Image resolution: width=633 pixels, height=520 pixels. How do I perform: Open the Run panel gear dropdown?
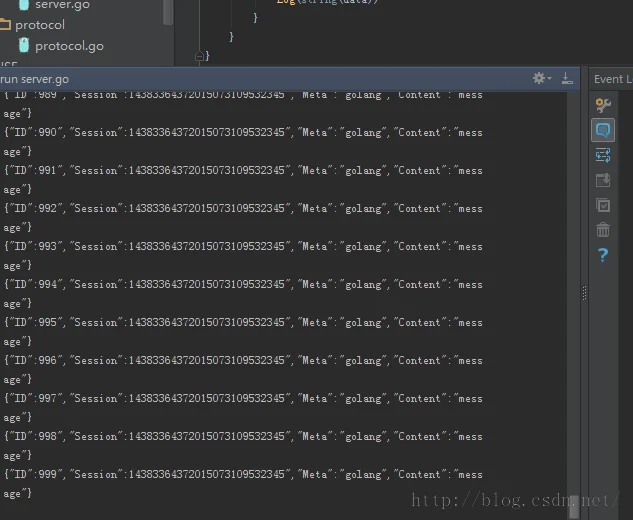point(542,78)
